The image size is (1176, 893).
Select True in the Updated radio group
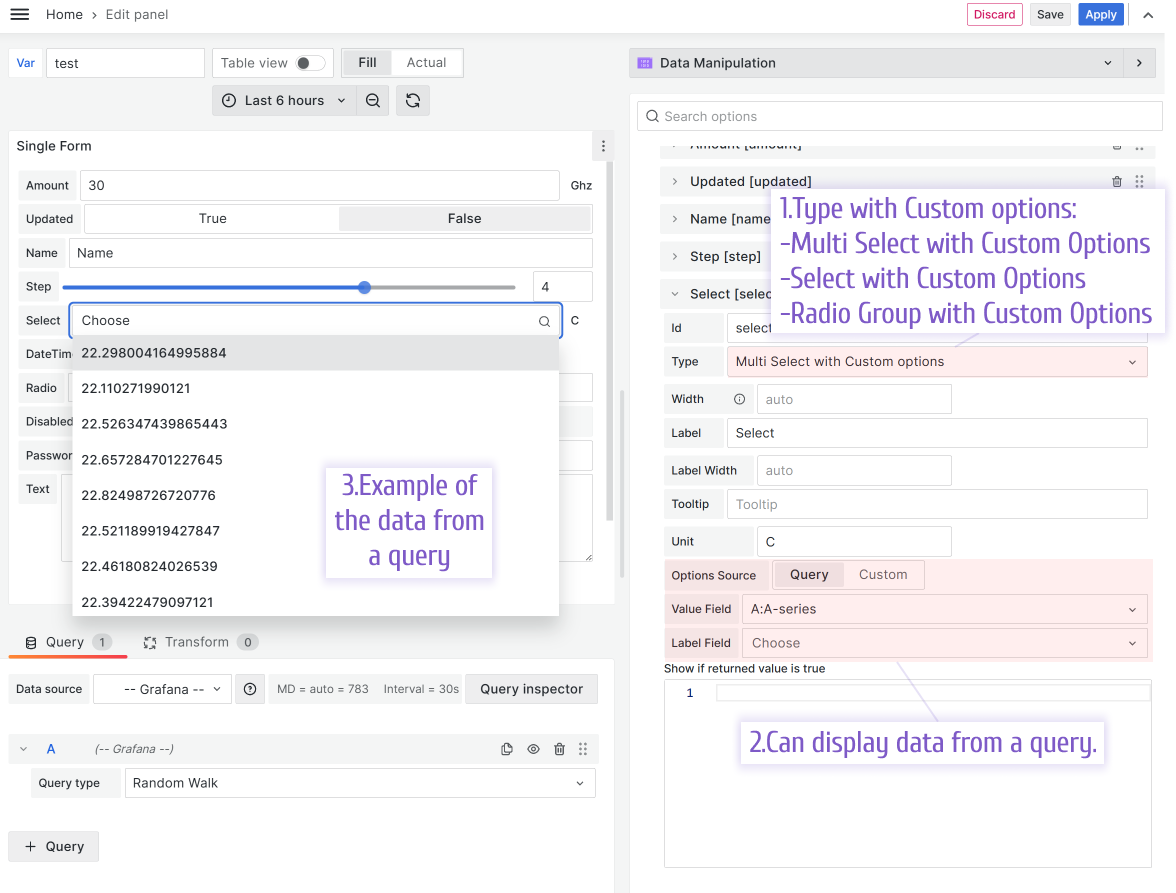click(211, 218)
